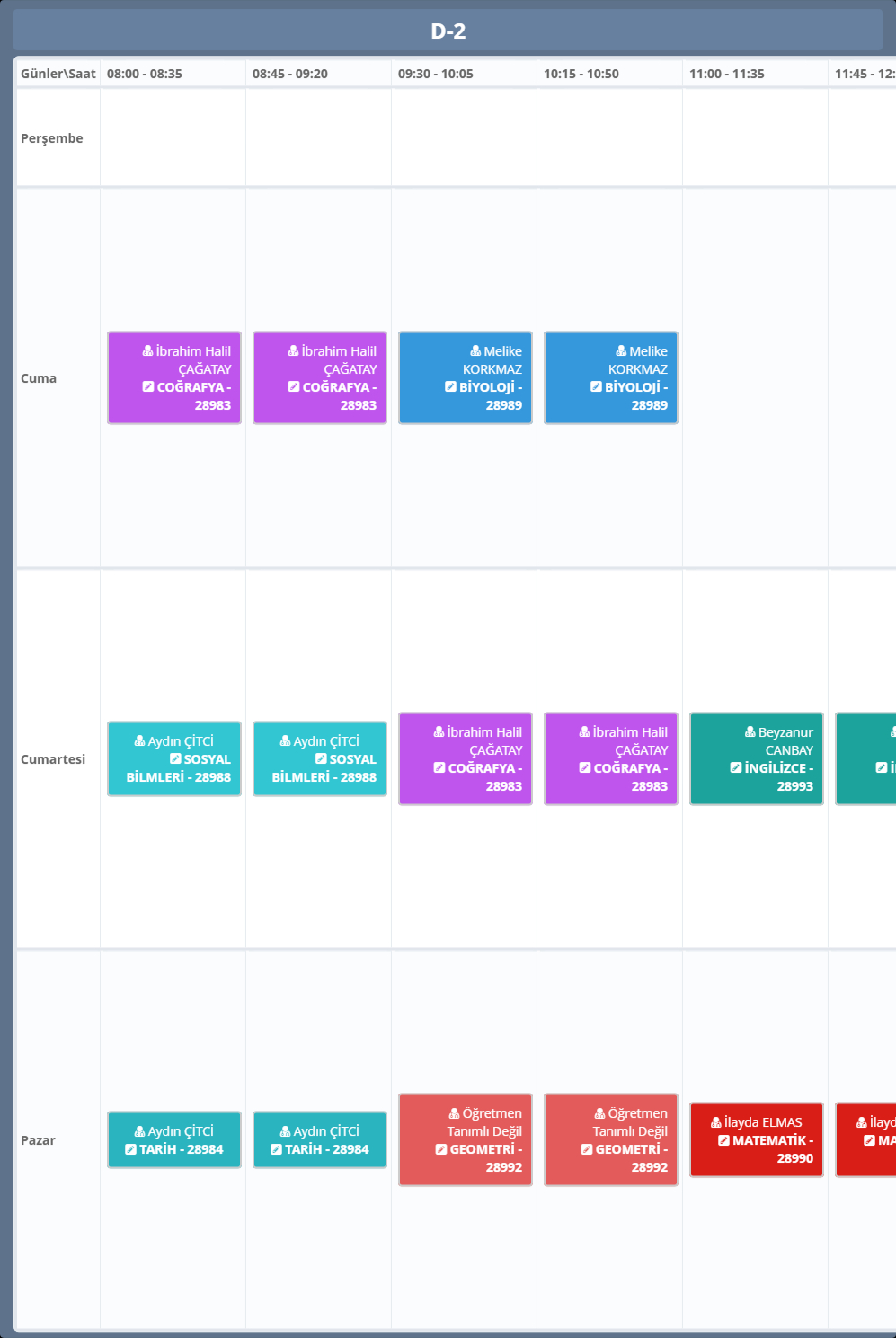Open Cuma 08:45 COĞRAFYA lesson card

tap(320, 378)
